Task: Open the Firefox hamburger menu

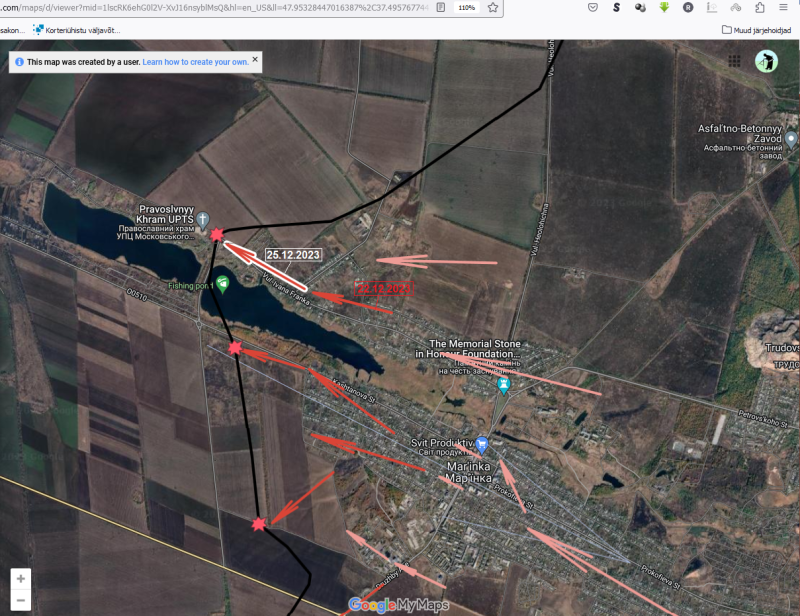Action: pyautogui.click(x=781, y=8)
